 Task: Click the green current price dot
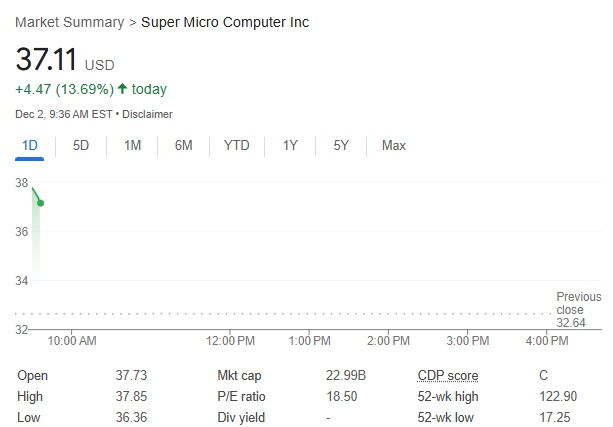40,203
